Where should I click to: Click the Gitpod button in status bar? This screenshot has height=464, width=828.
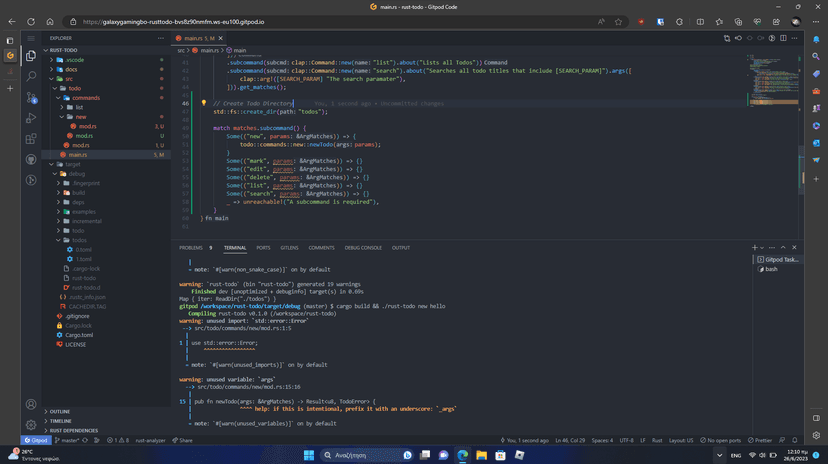(x=36, y=440)
